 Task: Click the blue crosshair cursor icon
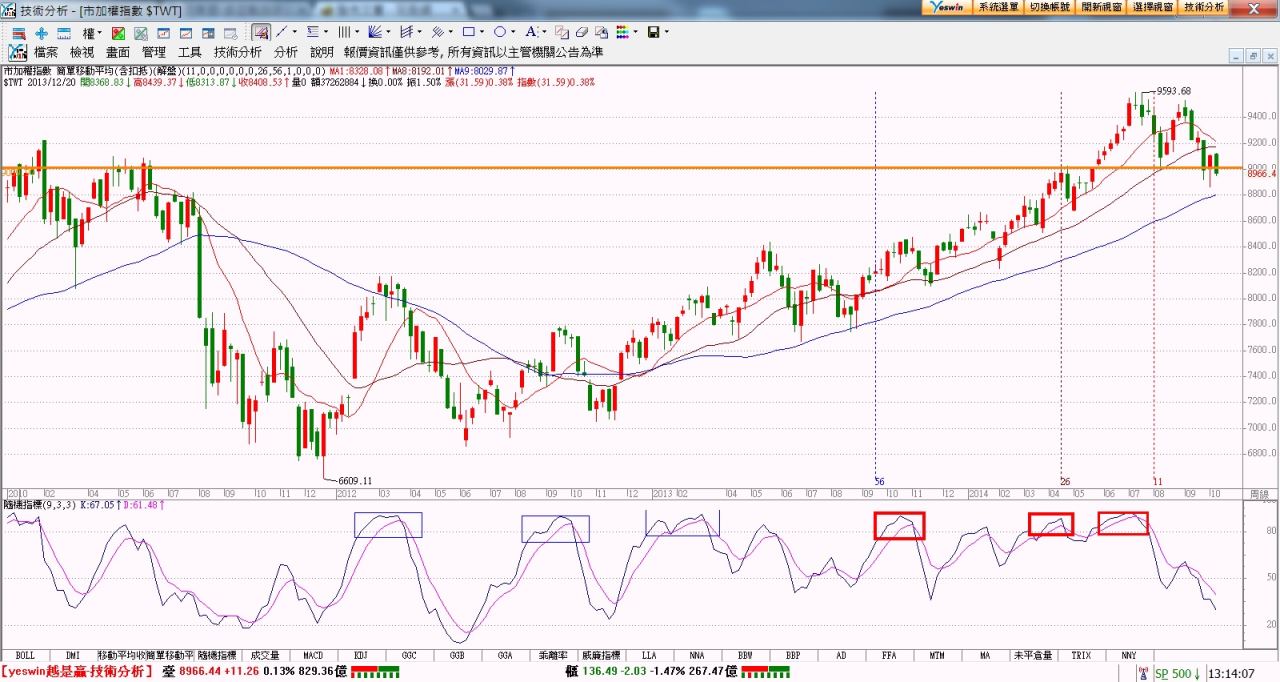pyautogui.click(x=42, y=32)
